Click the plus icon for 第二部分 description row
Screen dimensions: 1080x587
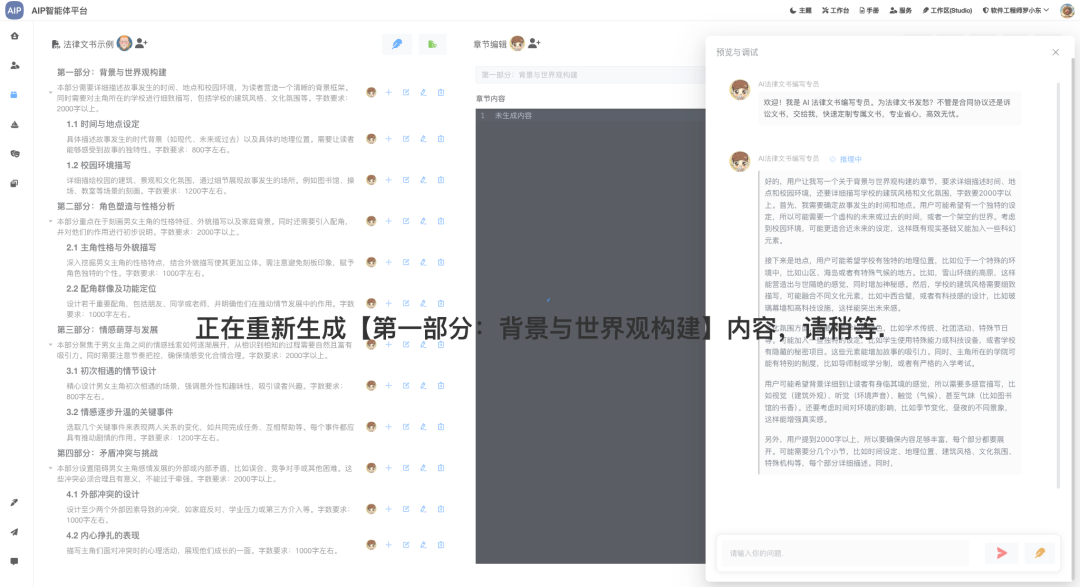pyautogui.click(x=388, y=221)
